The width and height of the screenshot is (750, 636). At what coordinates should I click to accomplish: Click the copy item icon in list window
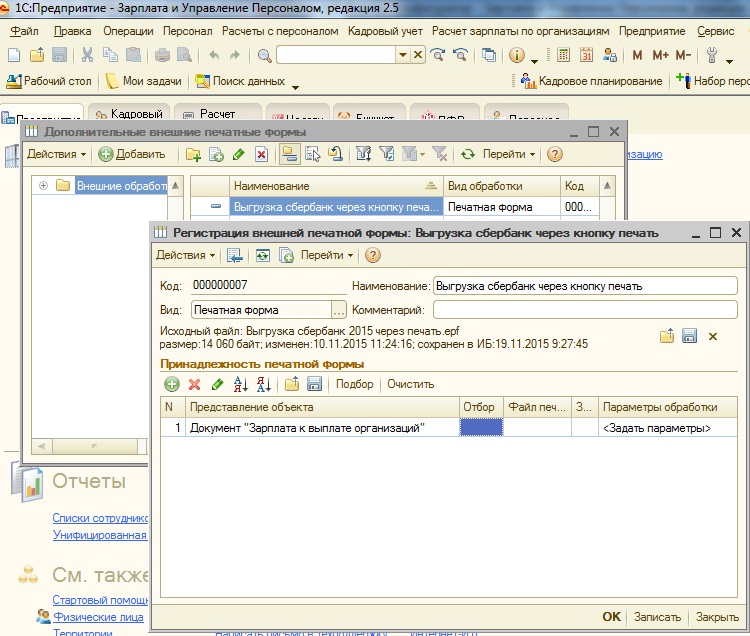[216, 154]
